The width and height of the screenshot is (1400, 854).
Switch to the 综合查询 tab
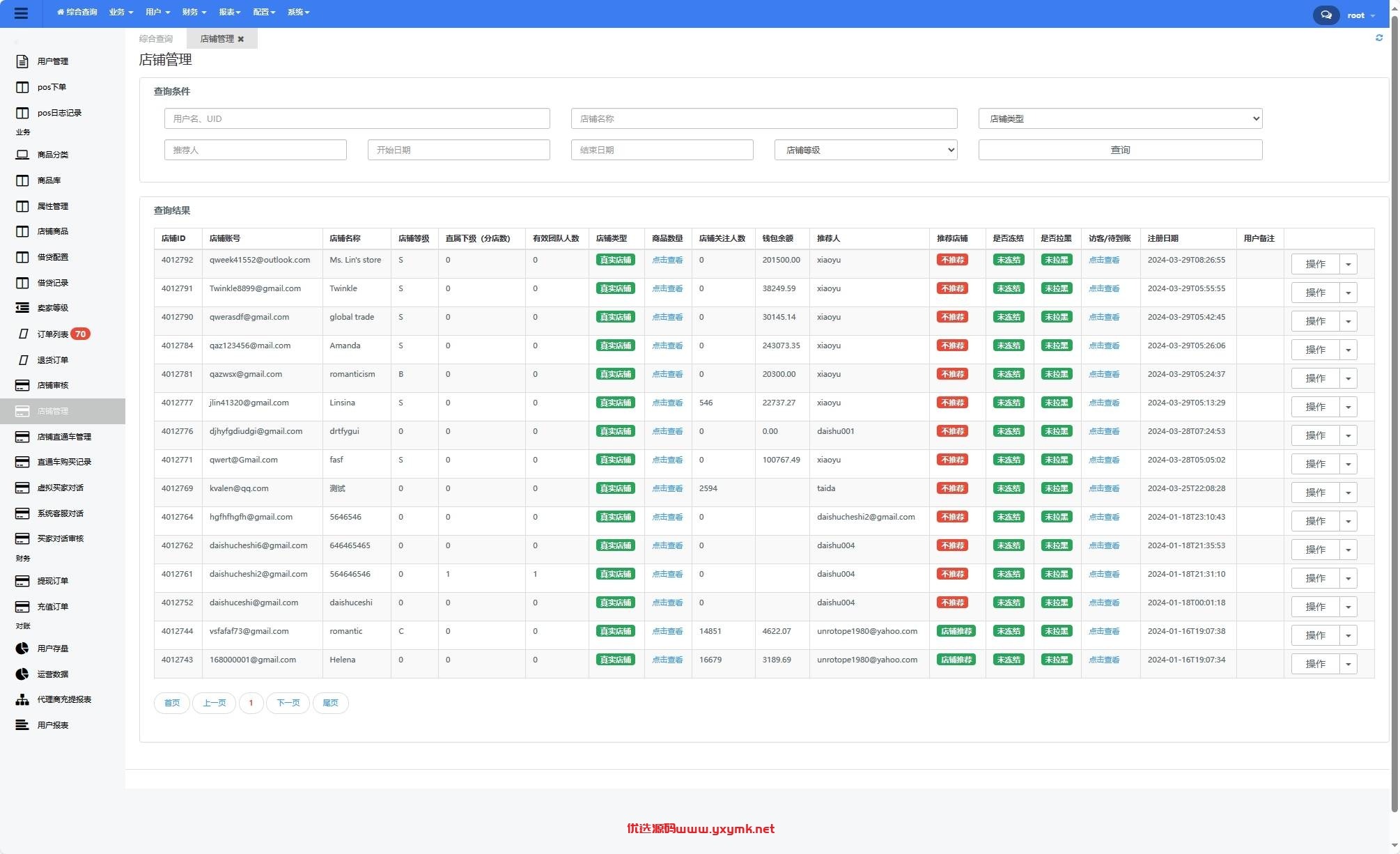coord(156,39)
